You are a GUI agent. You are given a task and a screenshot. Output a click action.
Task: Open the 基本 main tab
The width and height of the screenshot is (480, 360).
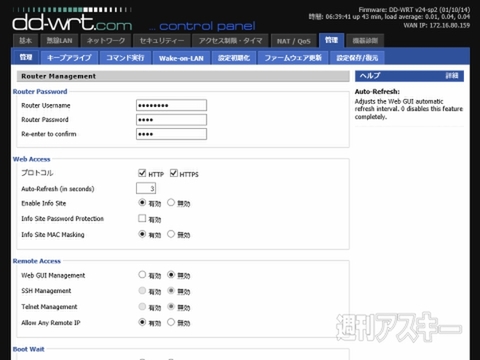[26, 41]
